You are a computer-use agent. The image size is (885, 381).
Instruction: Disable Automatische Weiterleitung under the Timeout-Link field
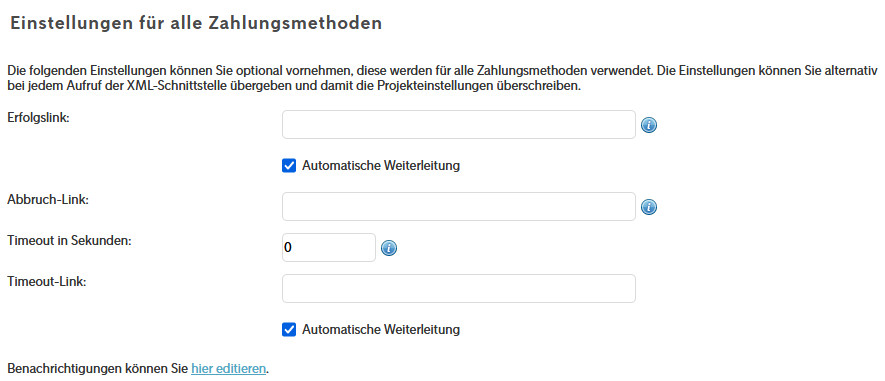click(289, 330)
